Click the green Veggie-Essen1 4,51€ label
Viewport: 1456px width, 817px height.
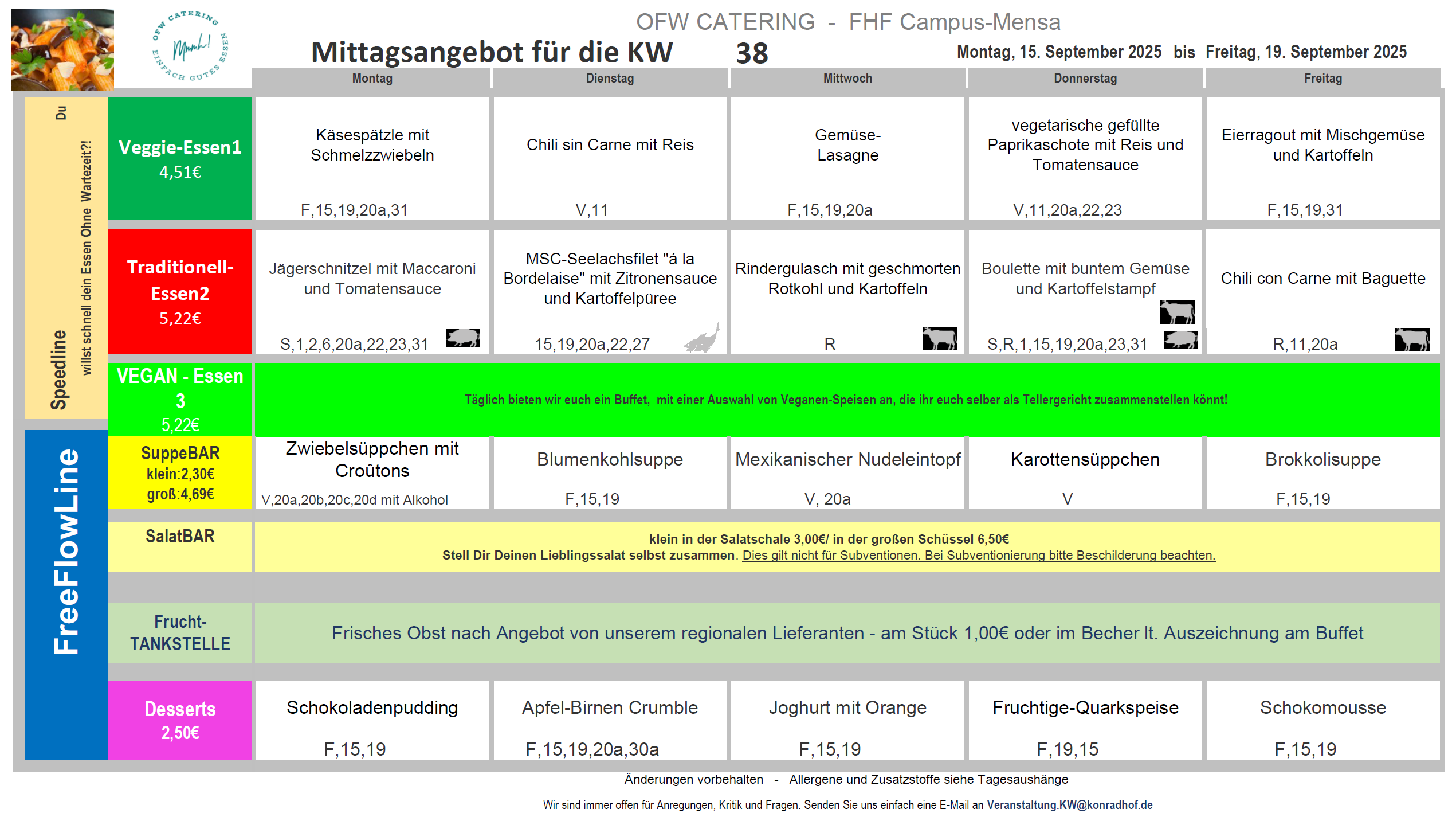click(180, 158)
